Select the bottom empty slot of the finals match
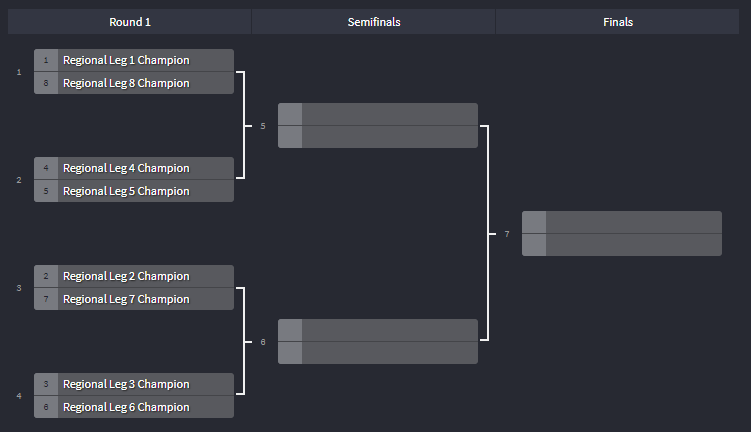Viewport: 751px width, 432px height. (x=622, y=245)
